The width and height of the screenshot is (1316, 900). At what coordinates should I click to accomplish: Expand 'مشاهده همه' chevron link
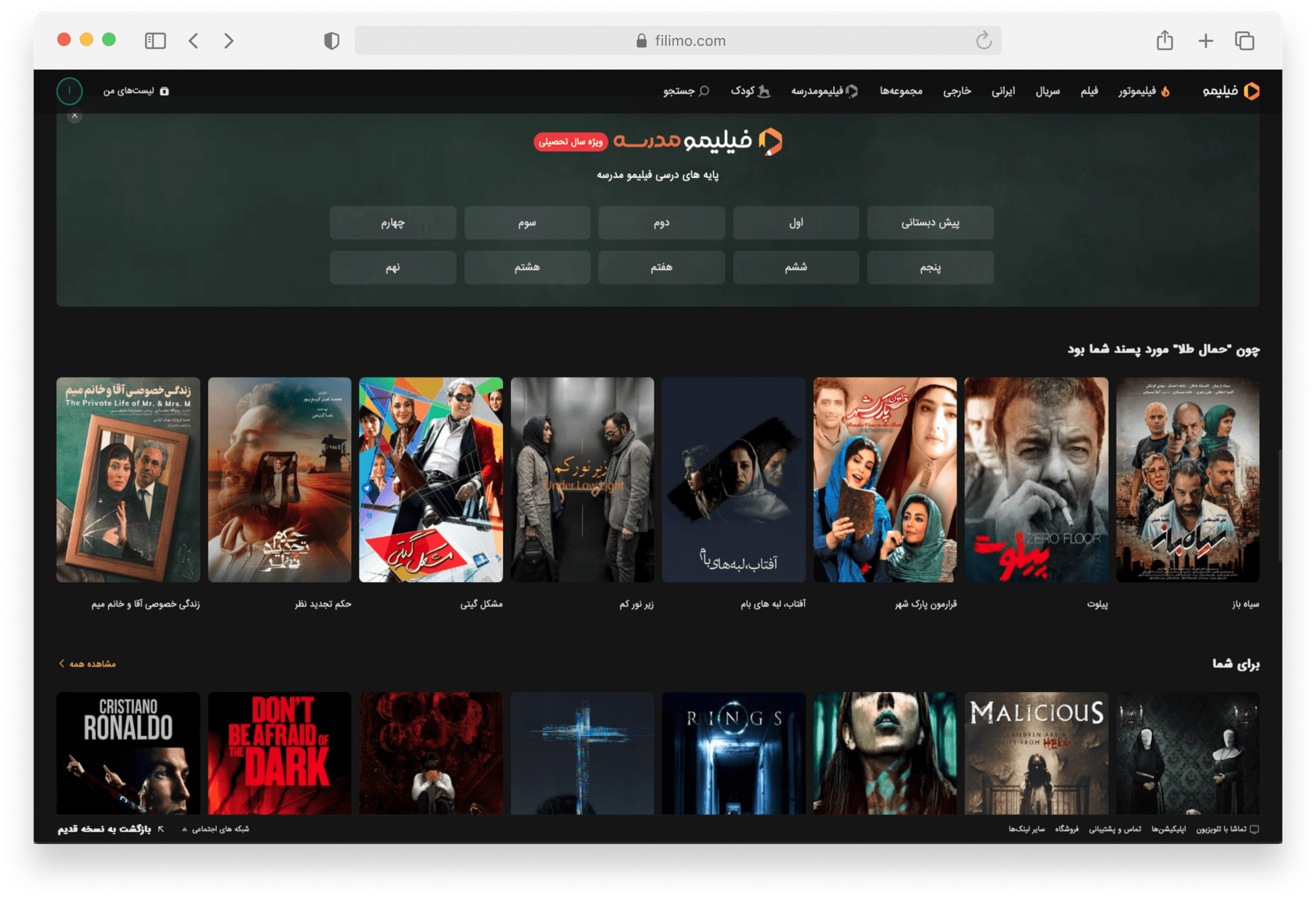[87, 663]
